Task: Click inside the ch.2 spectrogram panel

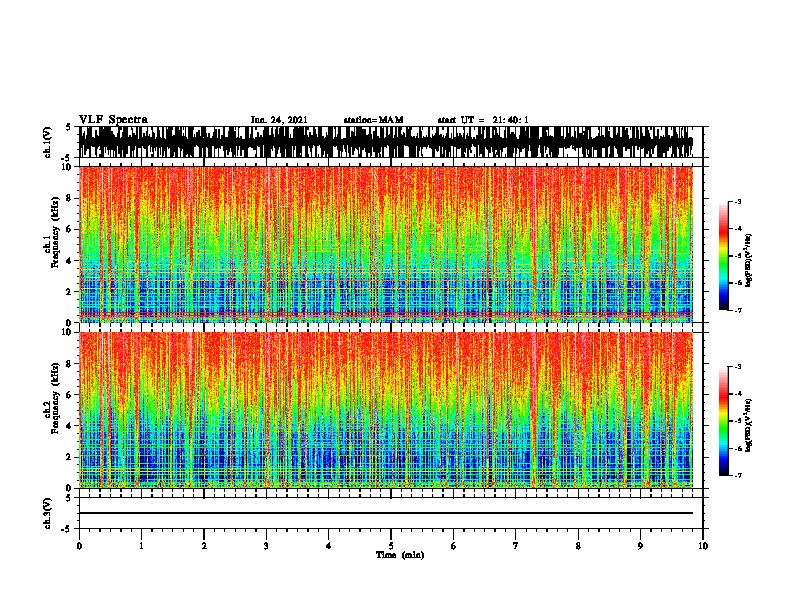Action: point(386,410)
